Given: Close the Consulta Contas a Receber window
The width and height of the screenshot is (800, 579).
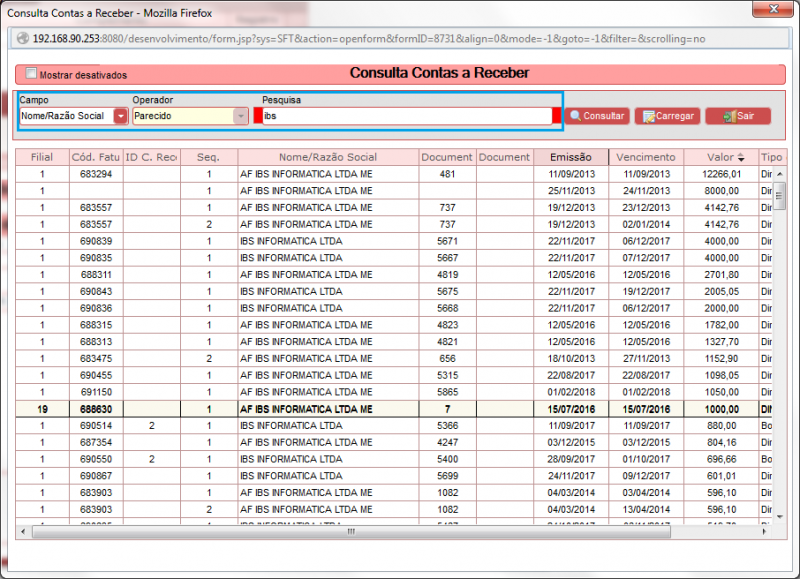Looking at the screenshot, I should click(772, 9).
